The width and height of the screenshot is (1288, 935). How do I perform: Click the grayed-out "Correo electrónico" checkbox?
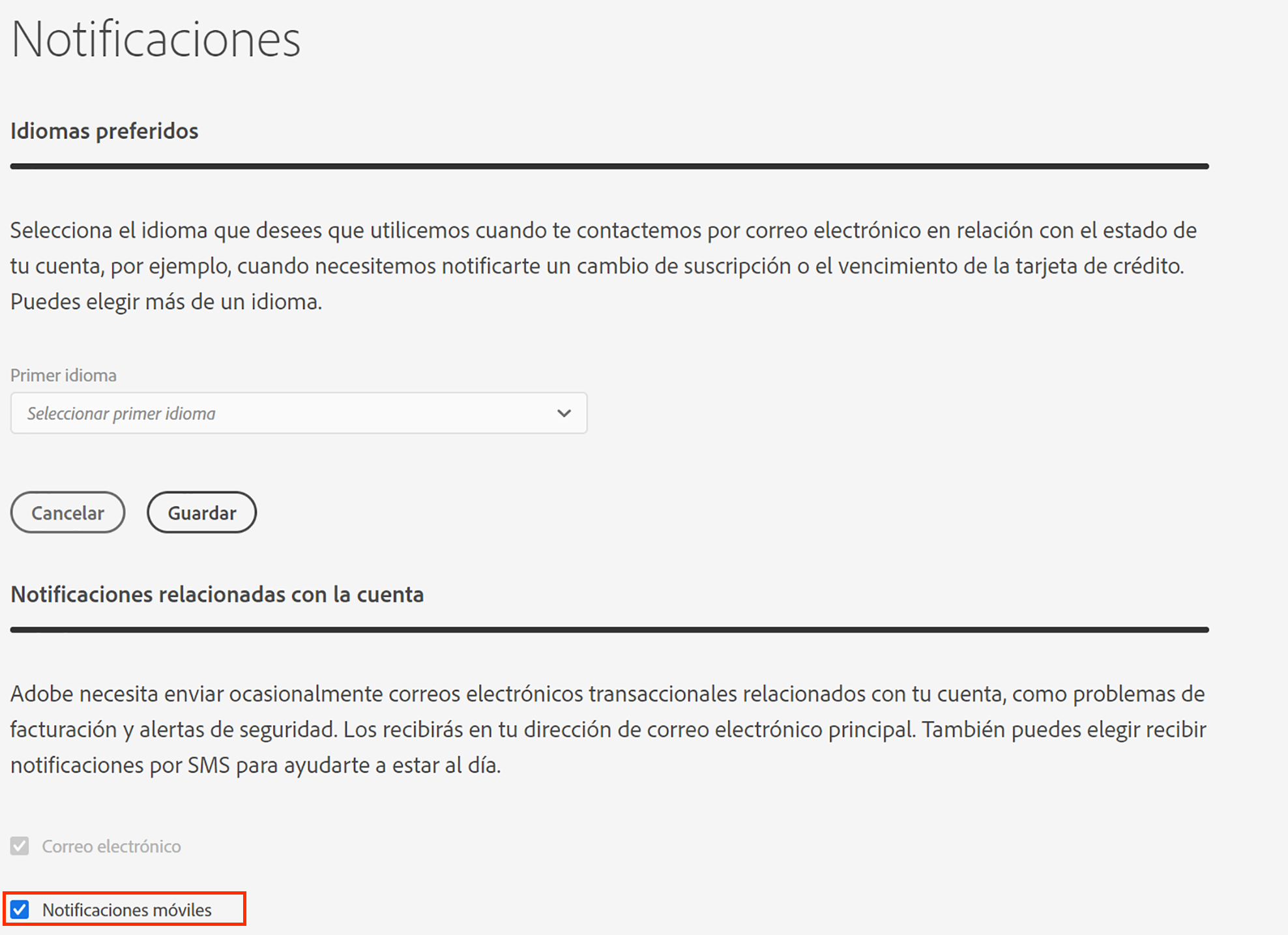(20, 846)
